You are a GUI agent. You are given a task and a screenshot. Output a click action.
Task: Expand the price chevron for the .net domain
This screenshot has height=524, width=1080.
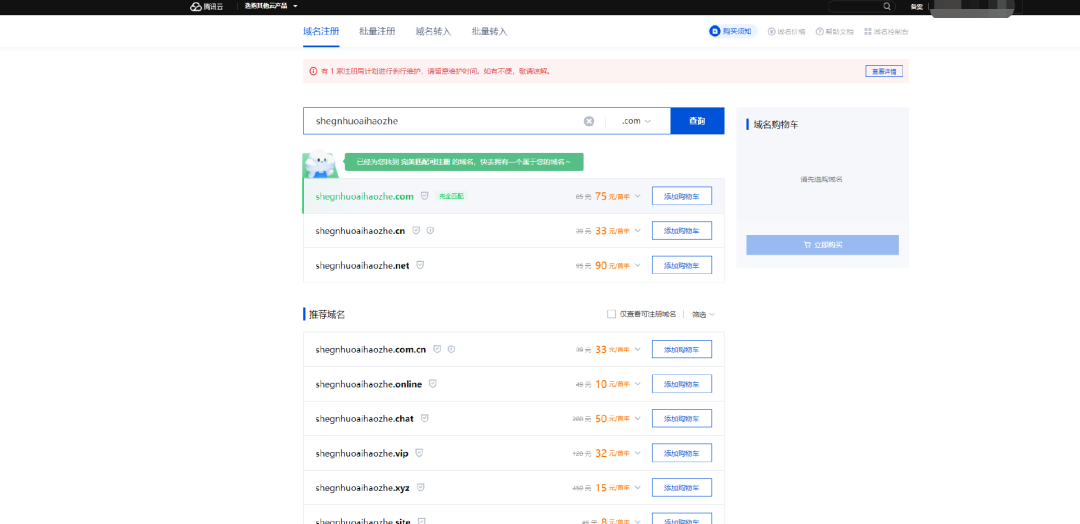coord(638,265)
